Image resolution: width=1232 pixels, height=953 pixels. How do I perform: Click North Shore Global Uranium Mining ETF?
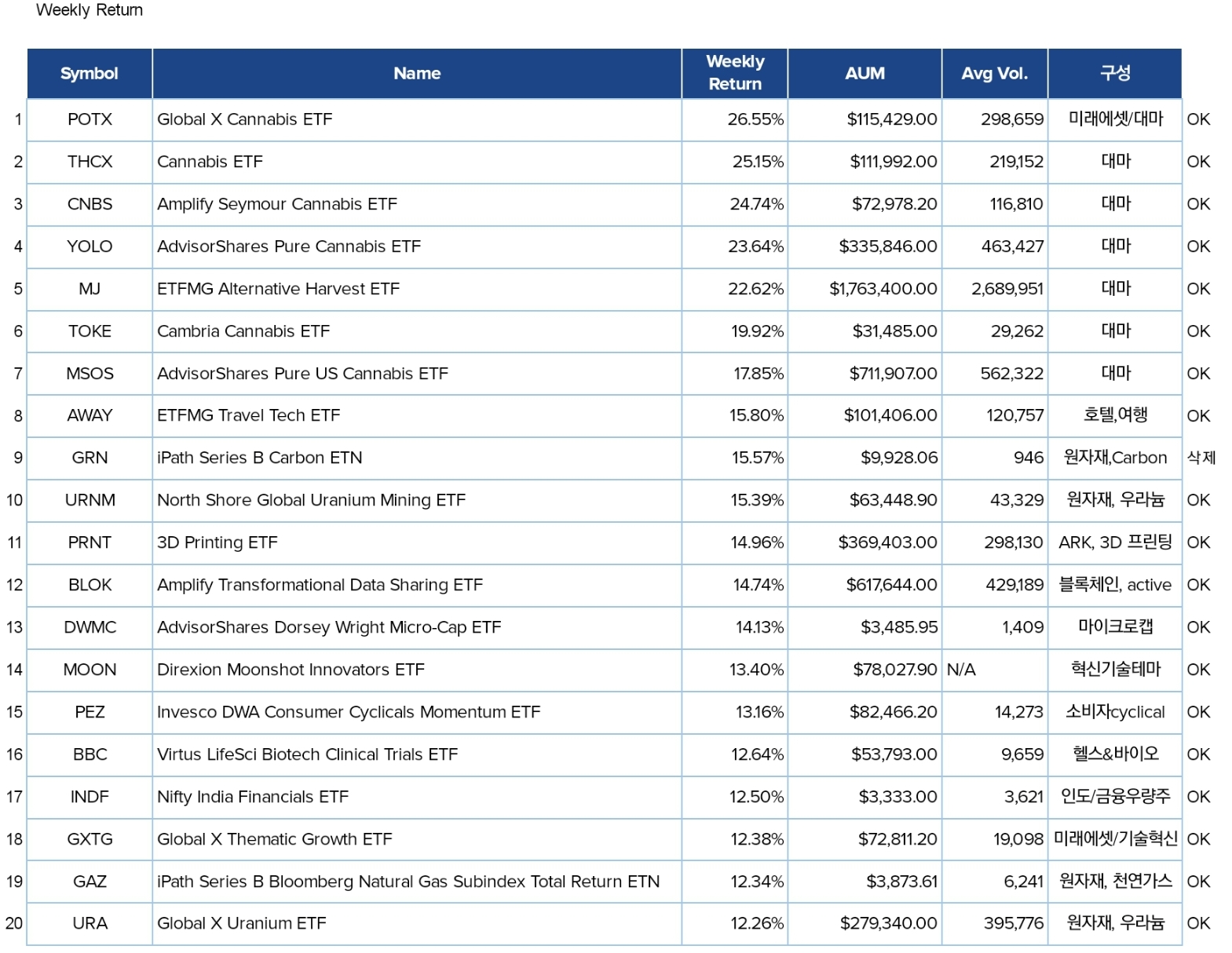click(x=311, y=500)
